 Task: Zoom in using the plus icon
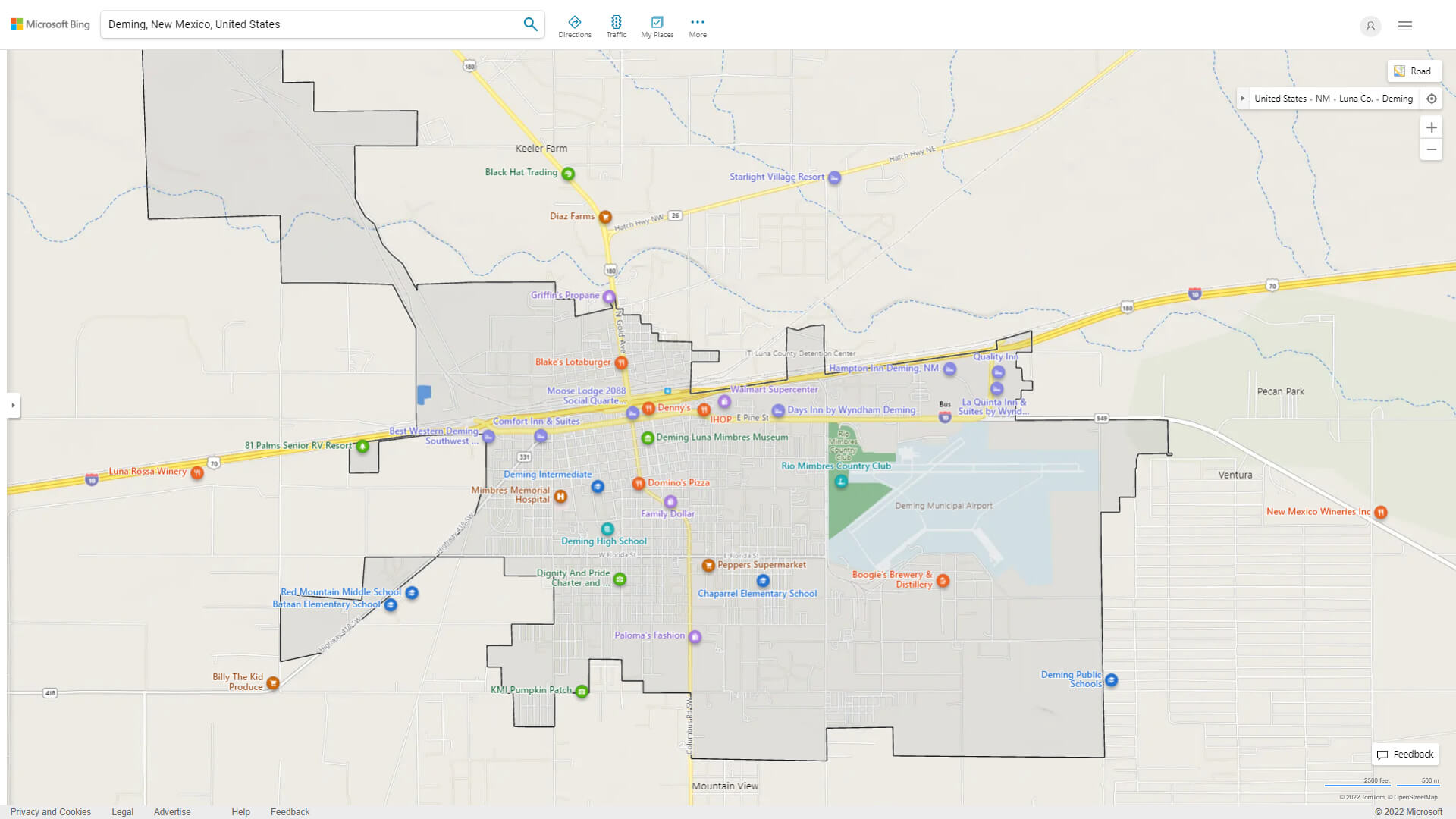pyautogui.click(x=1432, y=127)
